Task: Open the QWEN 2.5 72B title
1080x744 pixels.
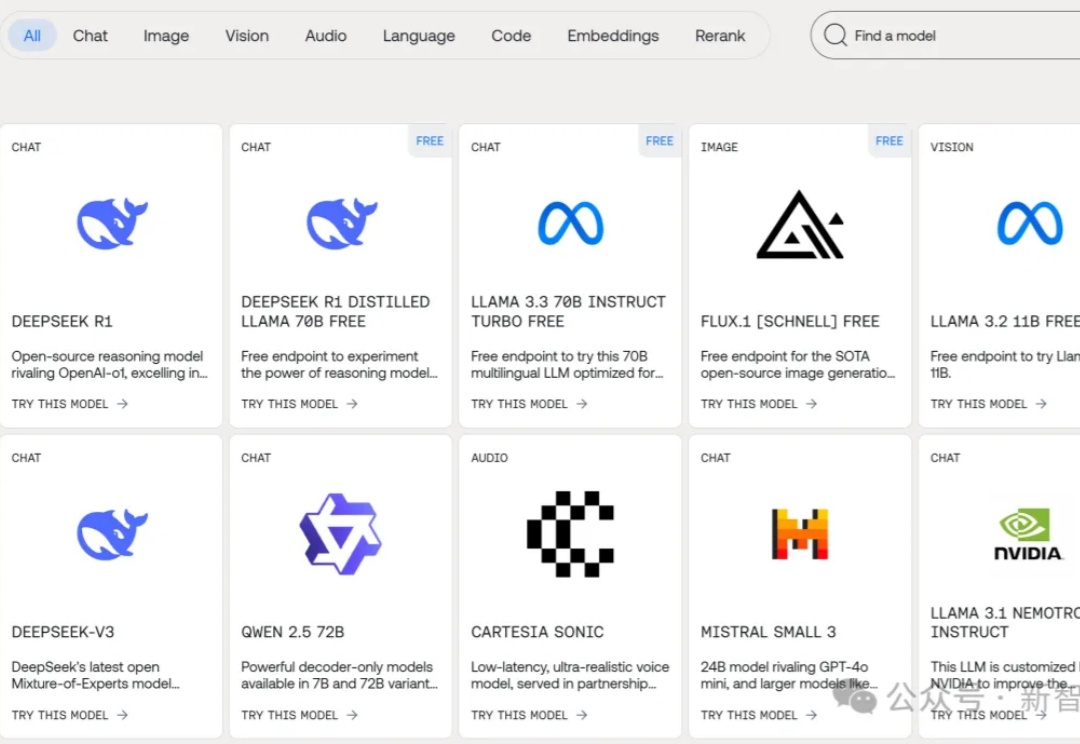Action: tap(293, 632)
